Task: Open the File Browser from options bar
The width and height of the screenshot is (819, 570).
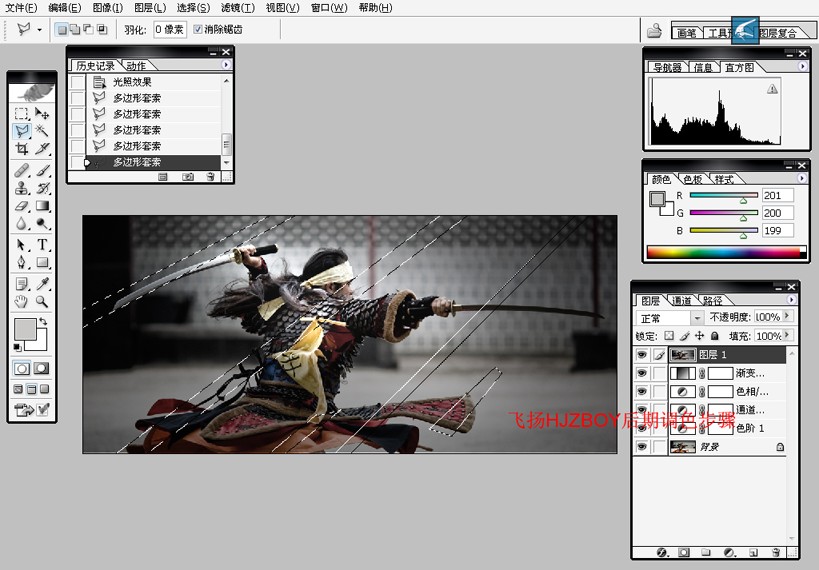Action: pos(653,30)
